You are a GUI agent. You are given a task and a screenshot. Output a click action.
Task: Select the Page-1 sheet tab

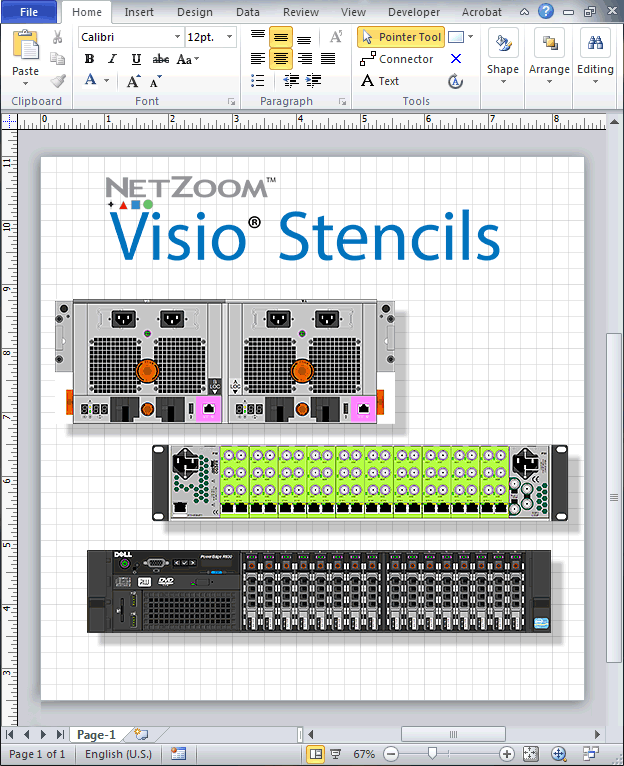(96, 735)
